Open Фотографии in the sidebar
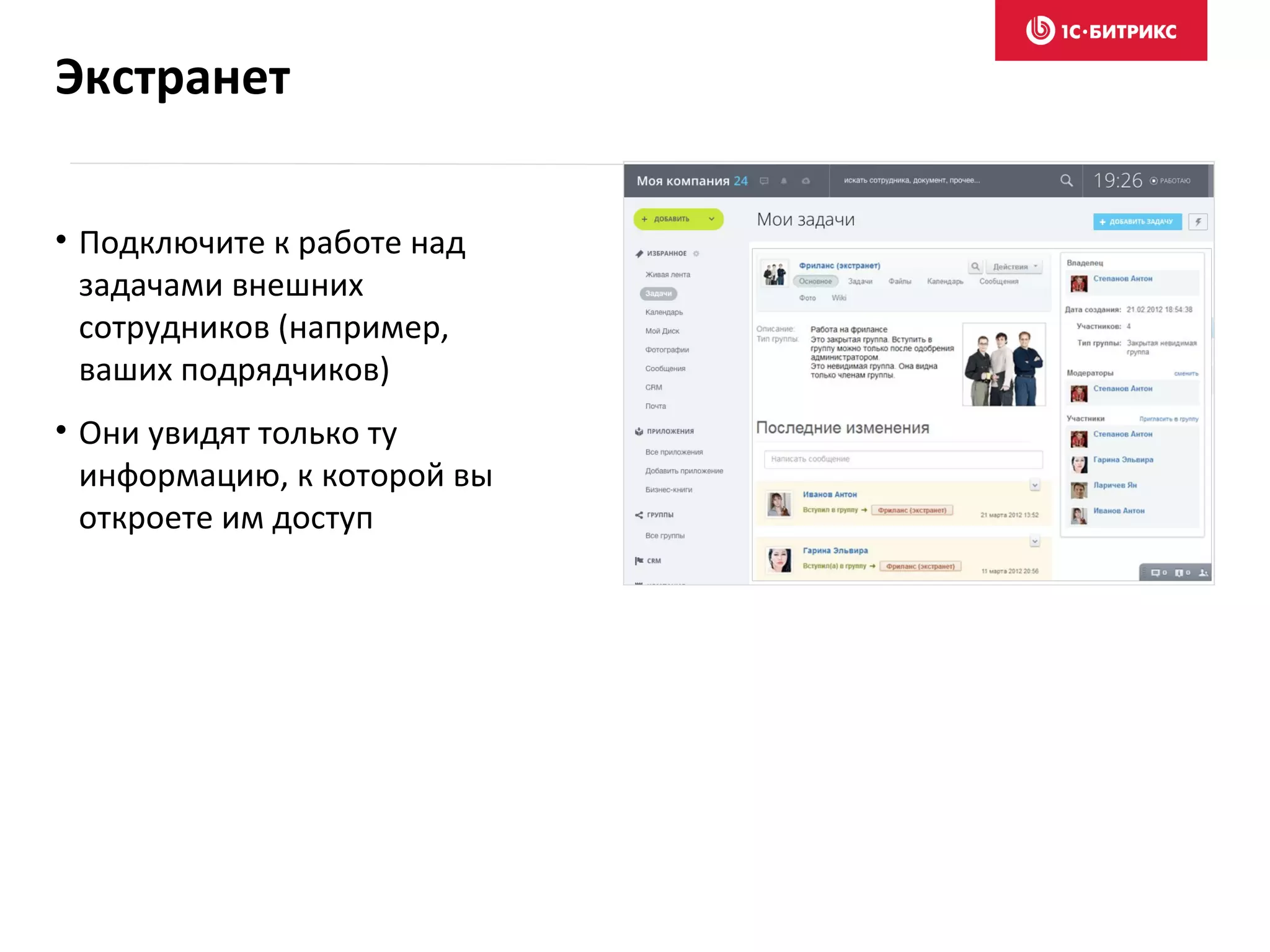This screenshot has width=1270, height=952. (x=667, y=350)
